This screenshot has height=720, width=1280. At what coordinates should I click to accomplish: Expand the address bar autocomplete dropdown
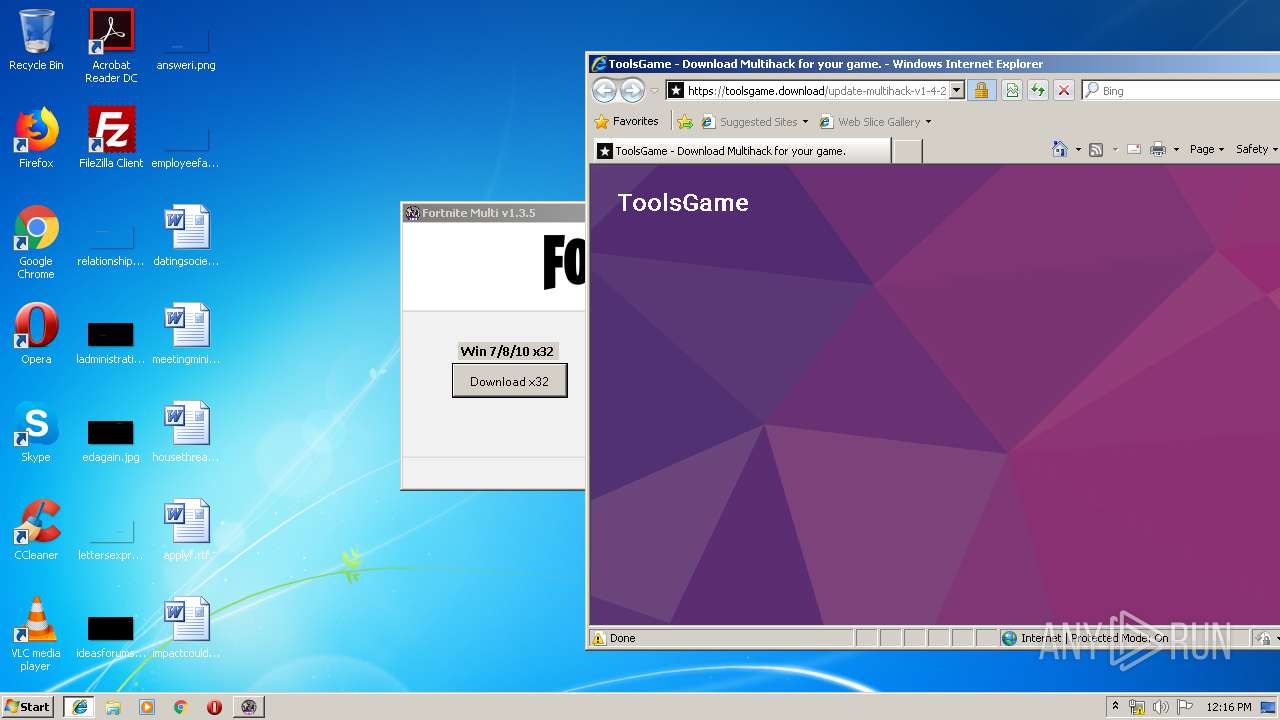pos(956,91)
